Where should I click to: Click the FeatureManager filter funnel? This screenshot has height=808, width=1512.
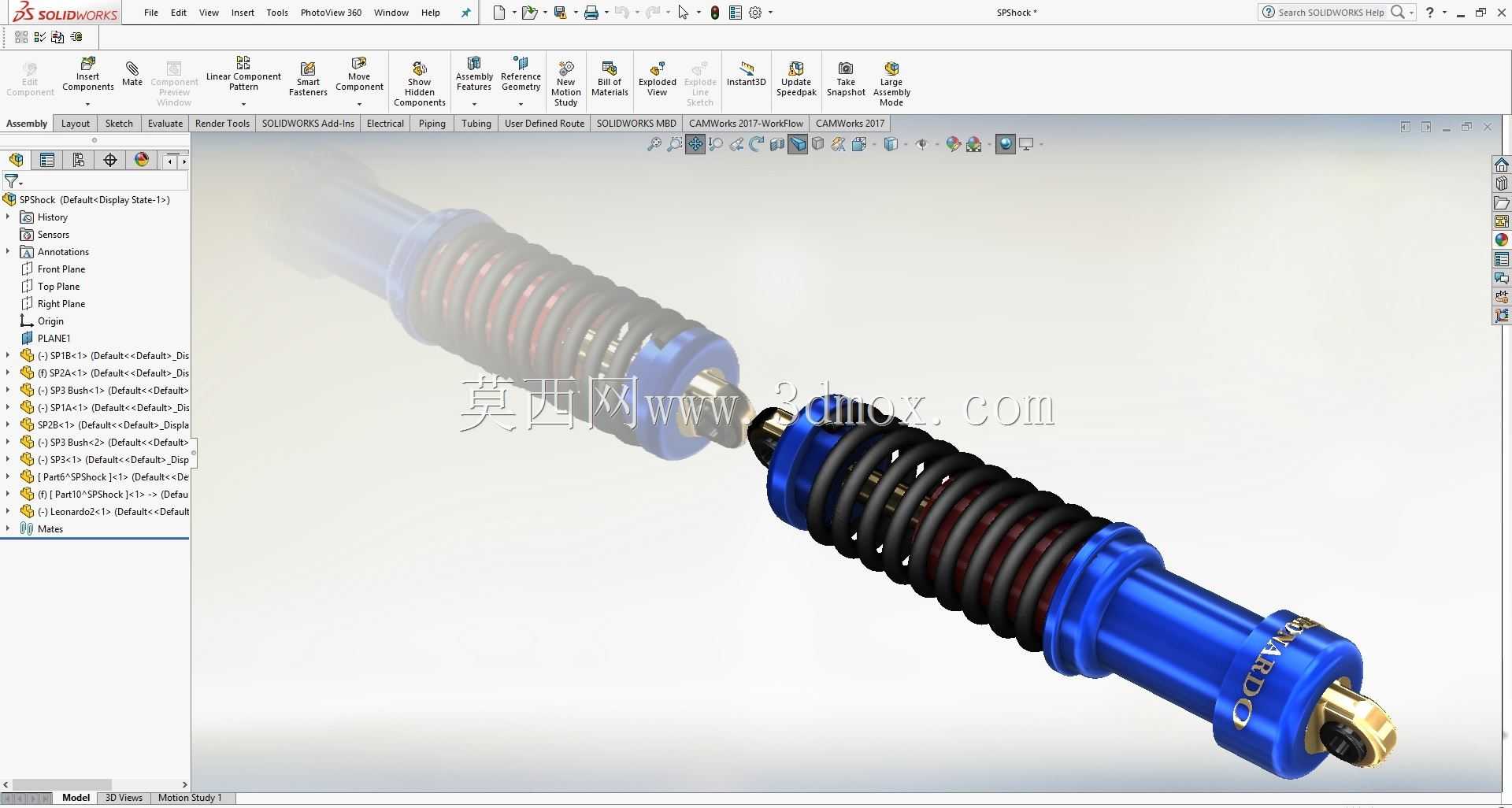pyautogui.click(x=12, y=182)
